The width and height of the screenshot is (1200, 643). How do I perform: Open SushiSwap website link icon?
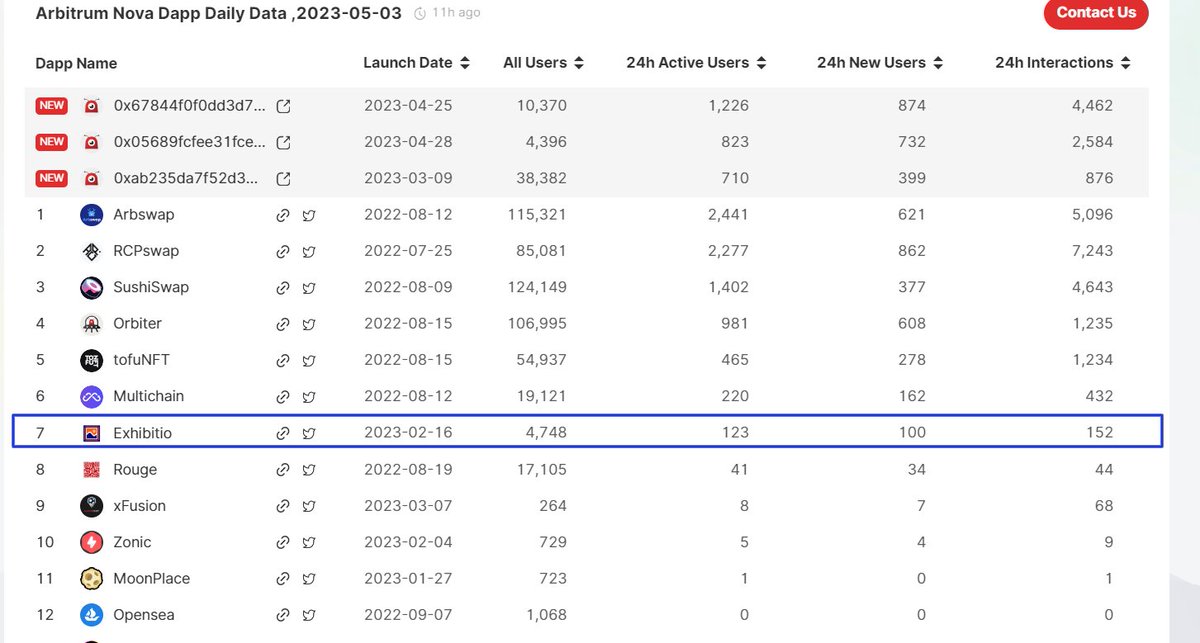[283, 288]
